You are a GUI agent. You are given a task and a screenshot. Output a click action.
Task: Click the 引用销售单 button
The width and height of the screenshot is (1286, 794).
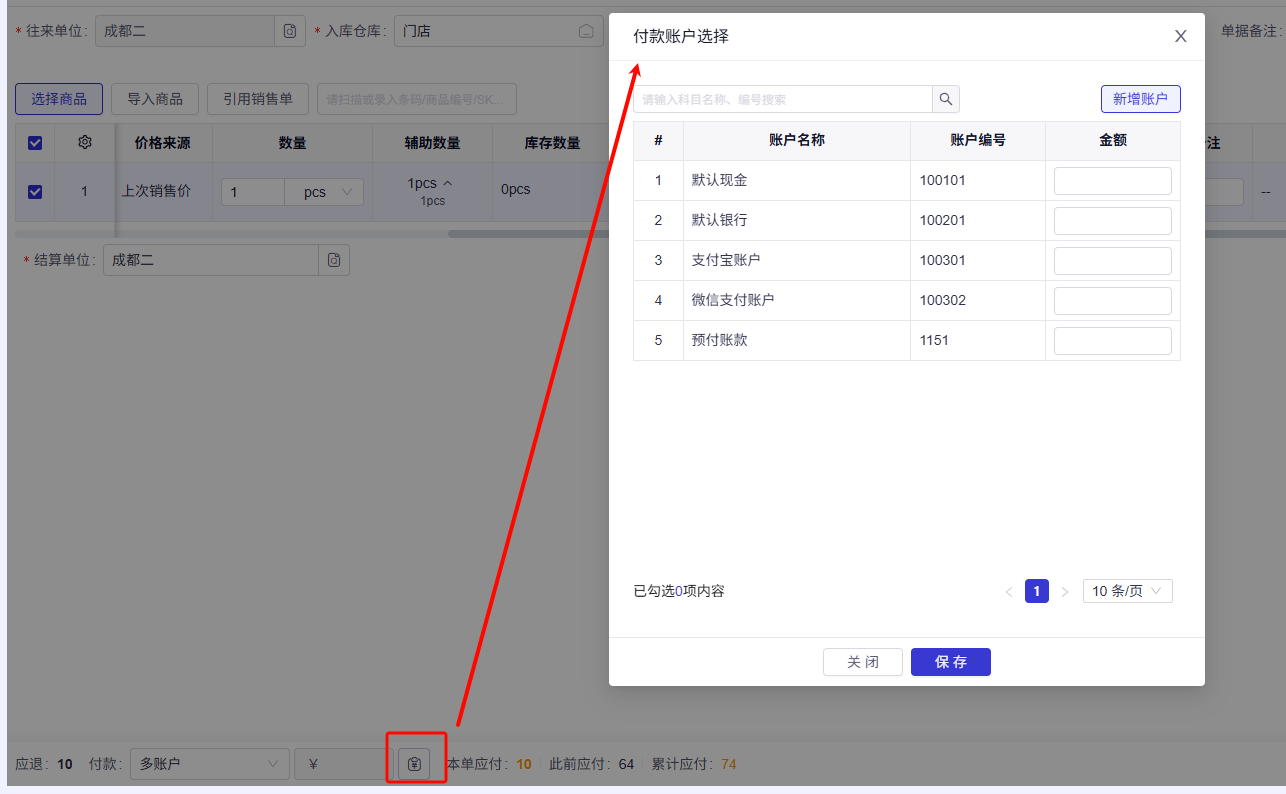click(x=258, y=99)
